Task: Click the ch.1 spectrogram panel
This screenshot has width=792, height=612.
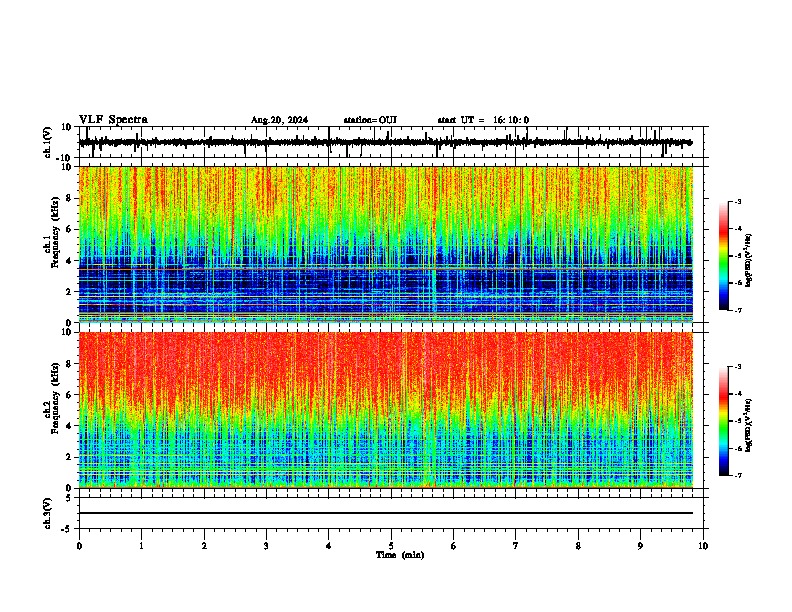Action: click(x=386, y=244)
